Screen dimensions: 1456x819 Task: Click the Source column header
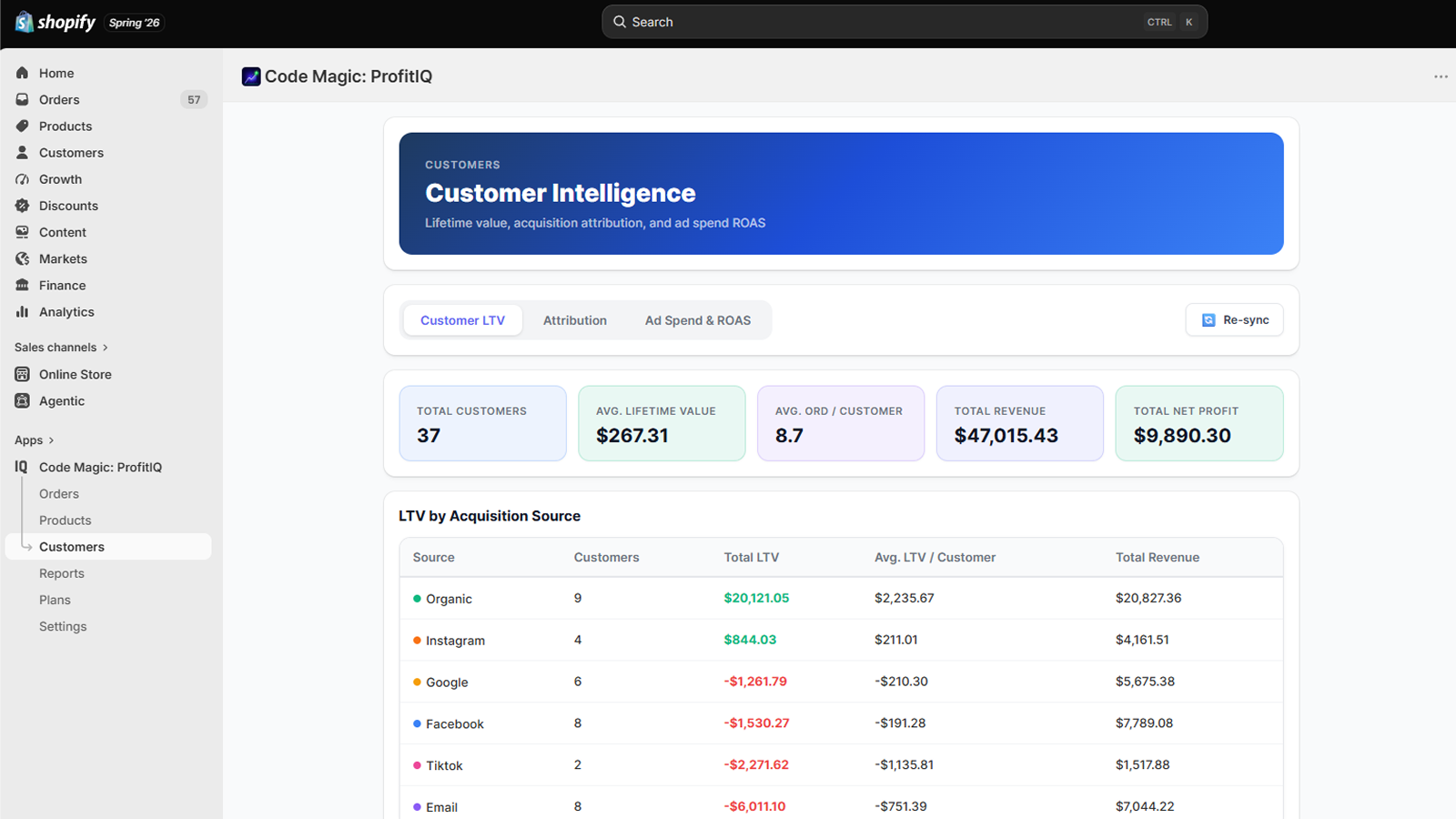(433, 557)
